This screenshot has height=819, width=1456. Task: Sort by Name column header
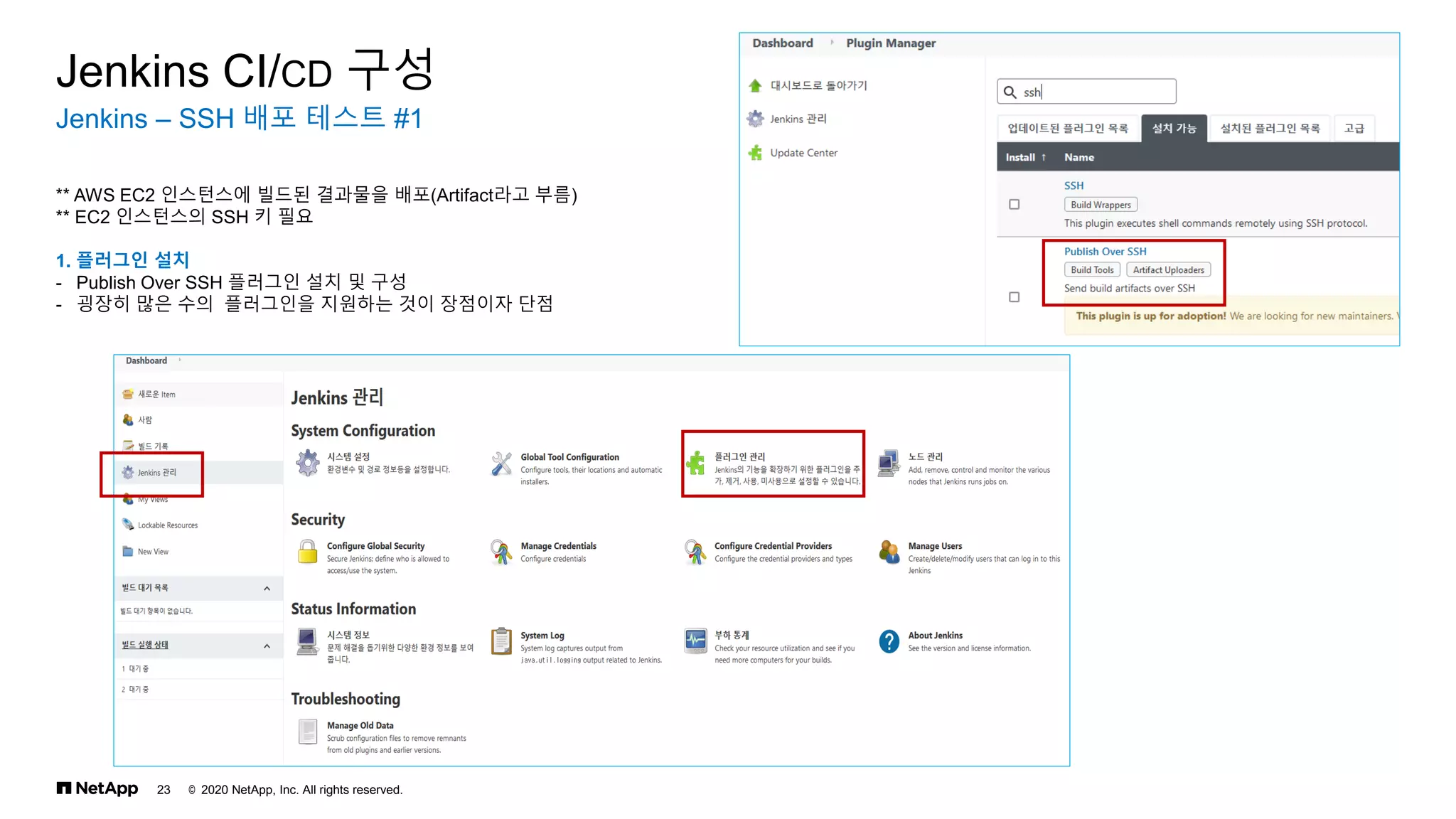(1079, 157)
